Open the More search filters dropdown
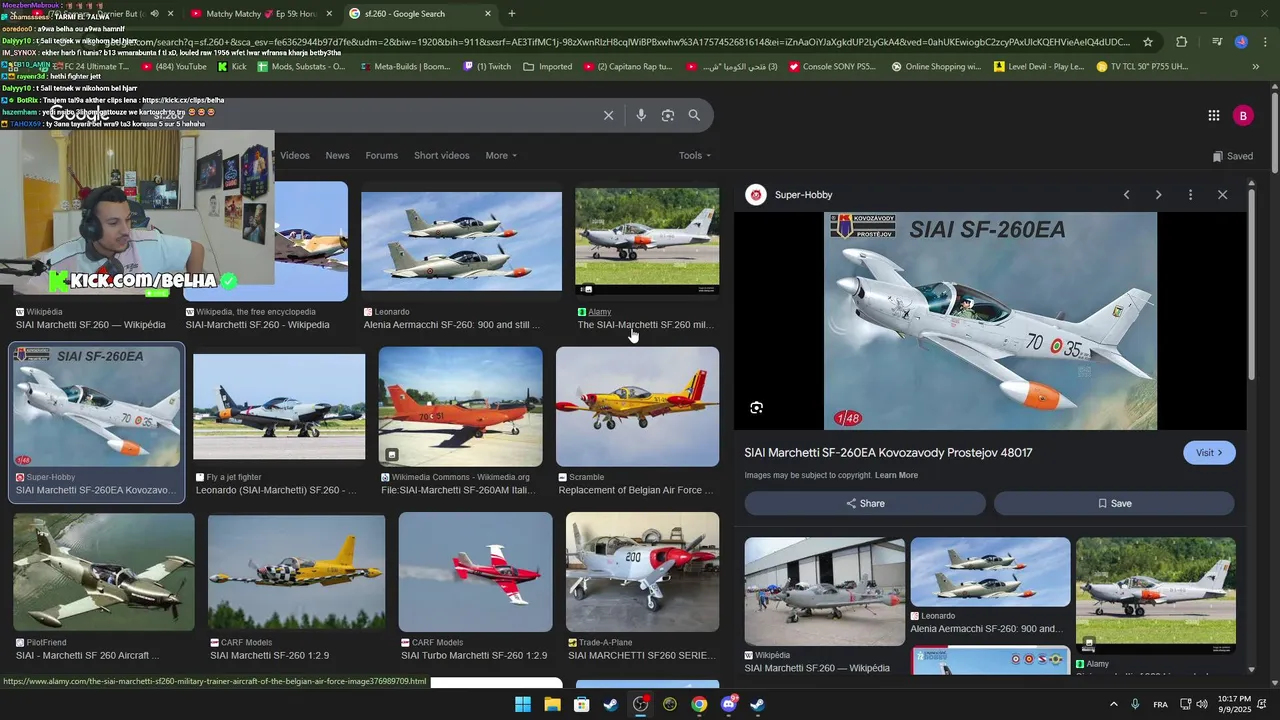Image resolution: width=1280 pixels, height=720 pixels. coord(501,155)
